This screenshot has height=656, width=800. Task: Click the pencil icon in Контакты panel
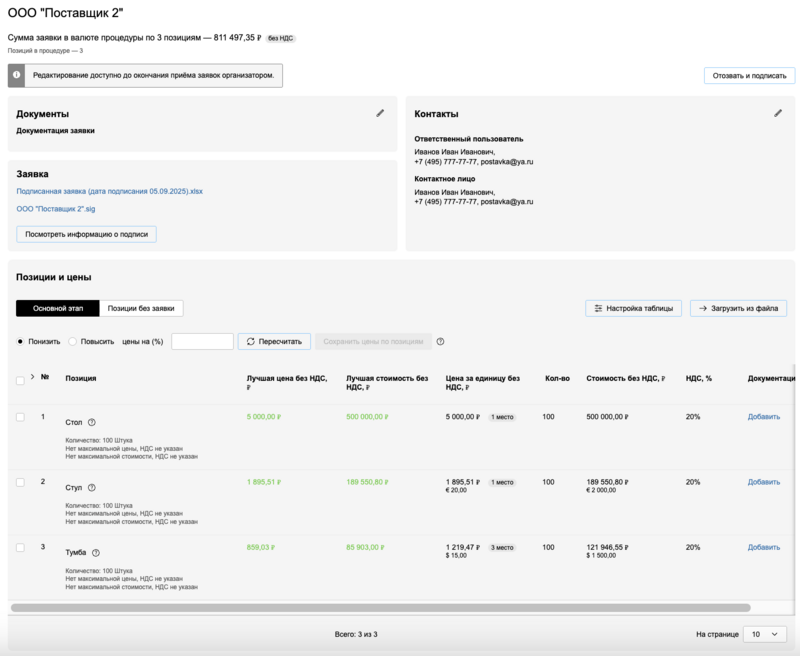click(x=778, y=114)
